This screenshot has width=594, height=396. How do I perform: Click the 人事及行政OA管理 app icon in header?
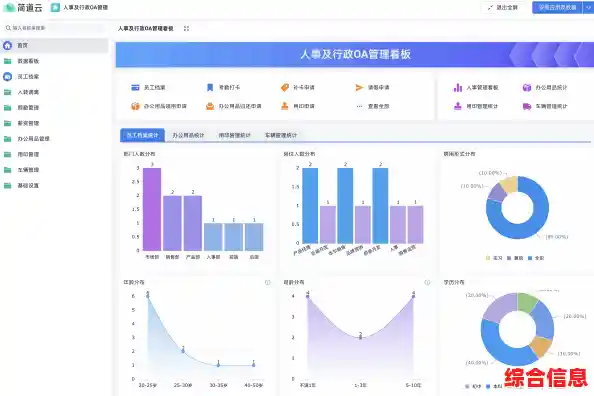[x=55, y=7]
